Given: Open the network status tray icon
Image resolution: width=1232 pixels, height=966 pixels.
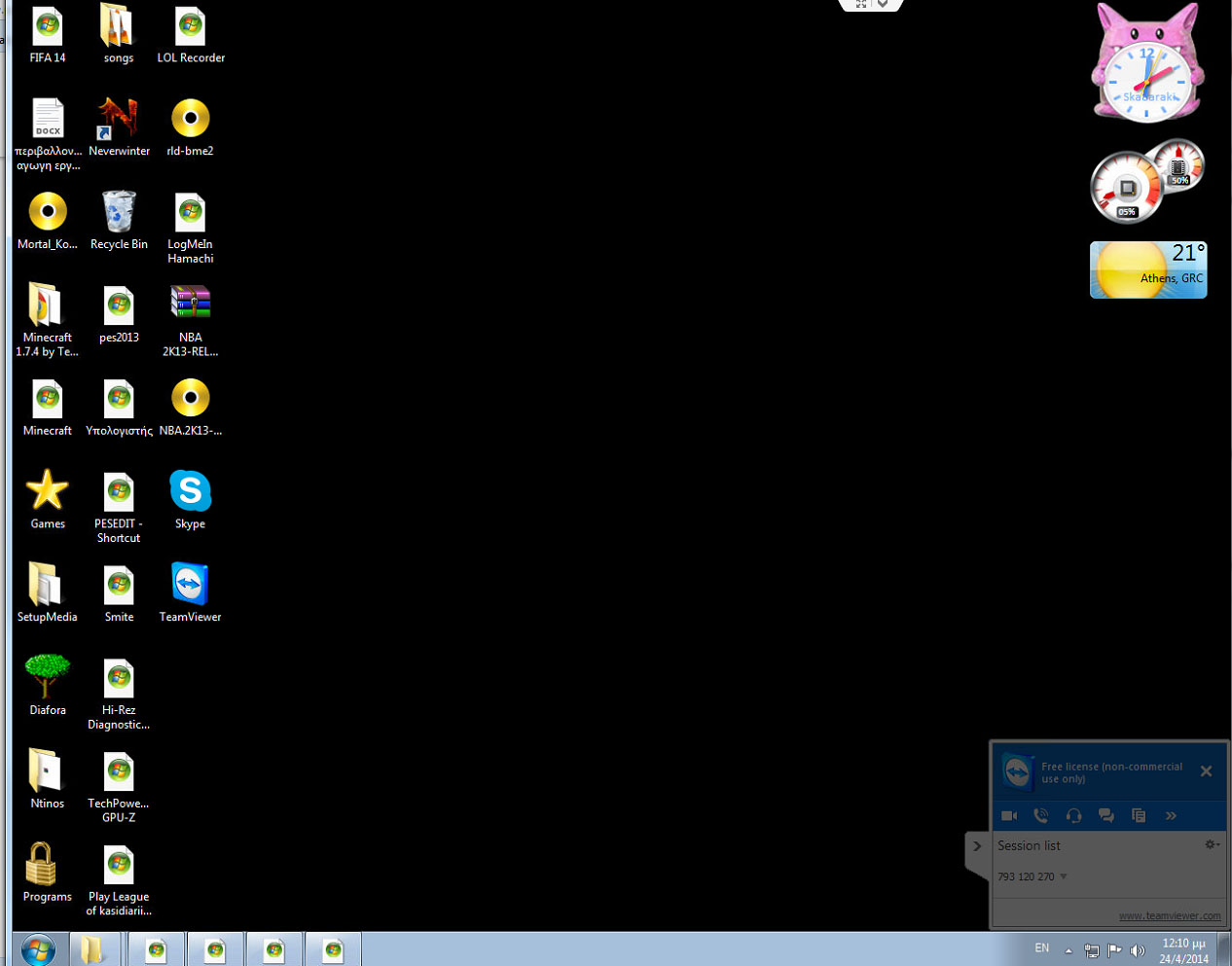Looking at the screenshot, I should click(1092, 950).
